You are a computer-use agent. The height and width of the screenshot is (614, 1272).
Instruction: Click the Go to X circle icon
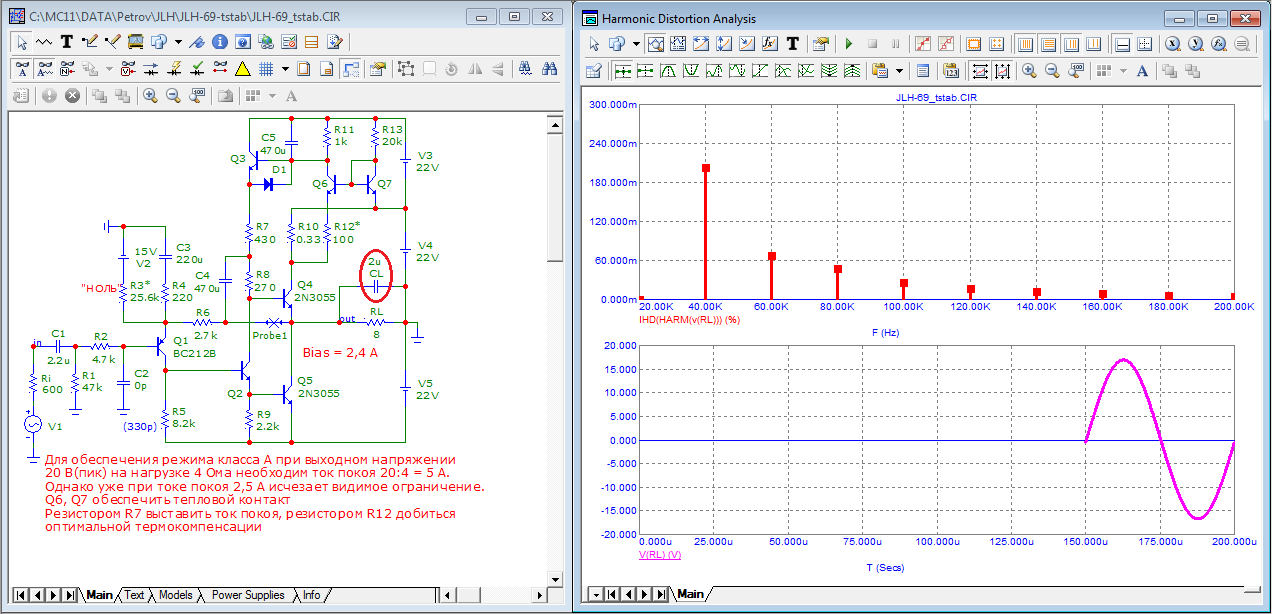click(1172, 44)
